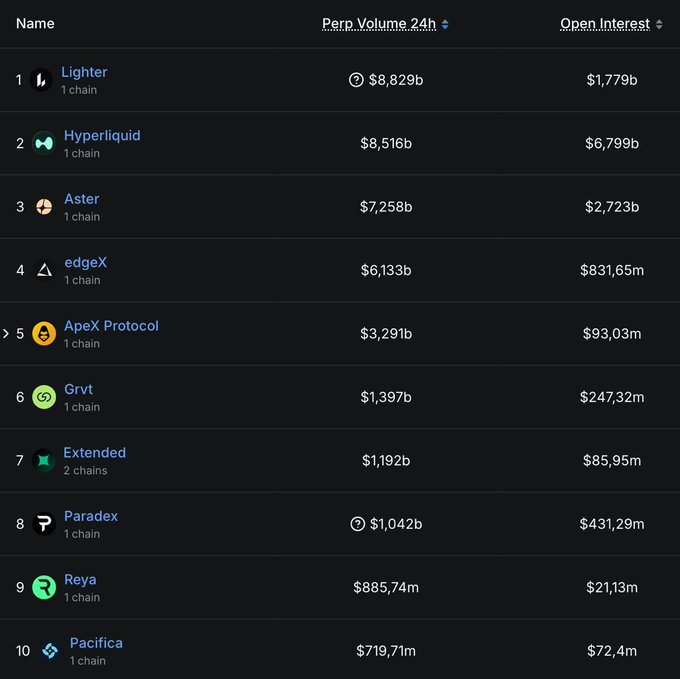Click the ApeX Protocol logo icon
This screenshot has height=679, width=680.
click(44, 333)
